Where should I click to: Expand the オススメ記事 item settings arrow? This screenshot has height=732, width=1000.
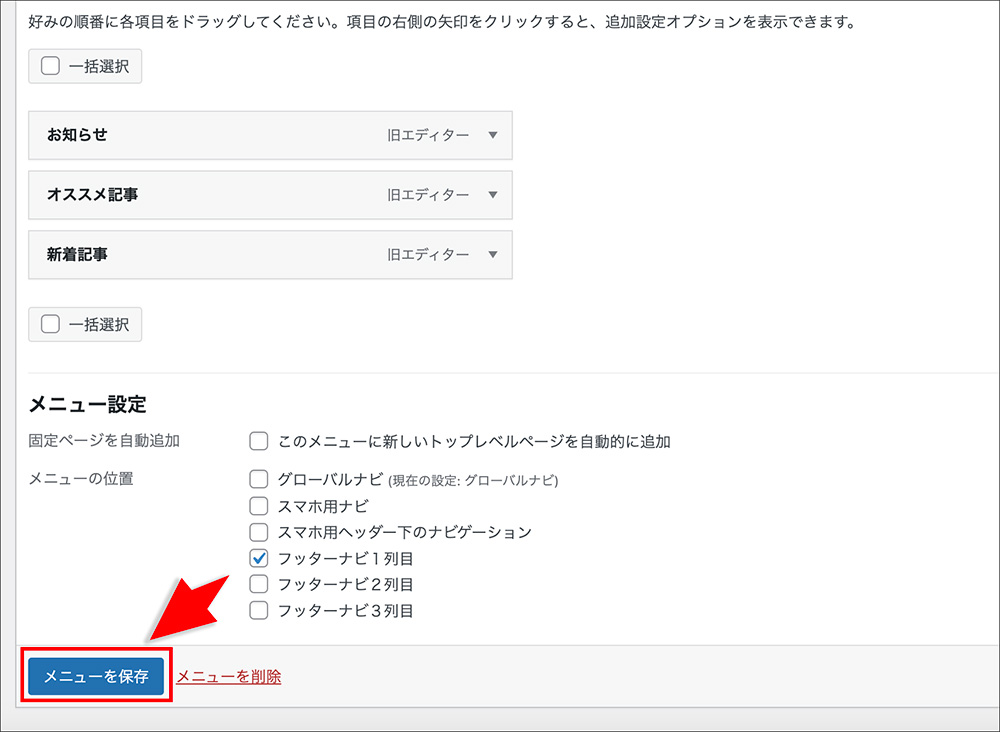pos(492,195)
